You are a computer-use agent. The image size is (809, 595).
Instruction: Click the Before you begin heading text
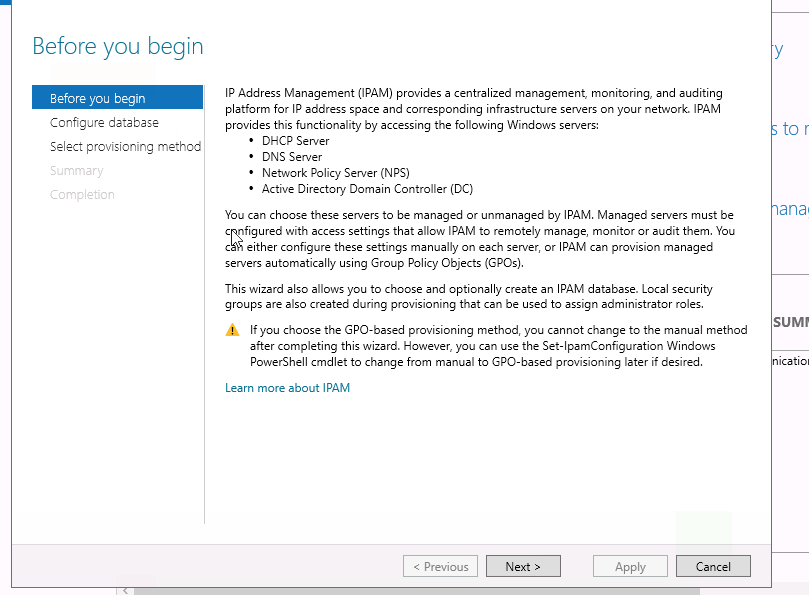117,46
